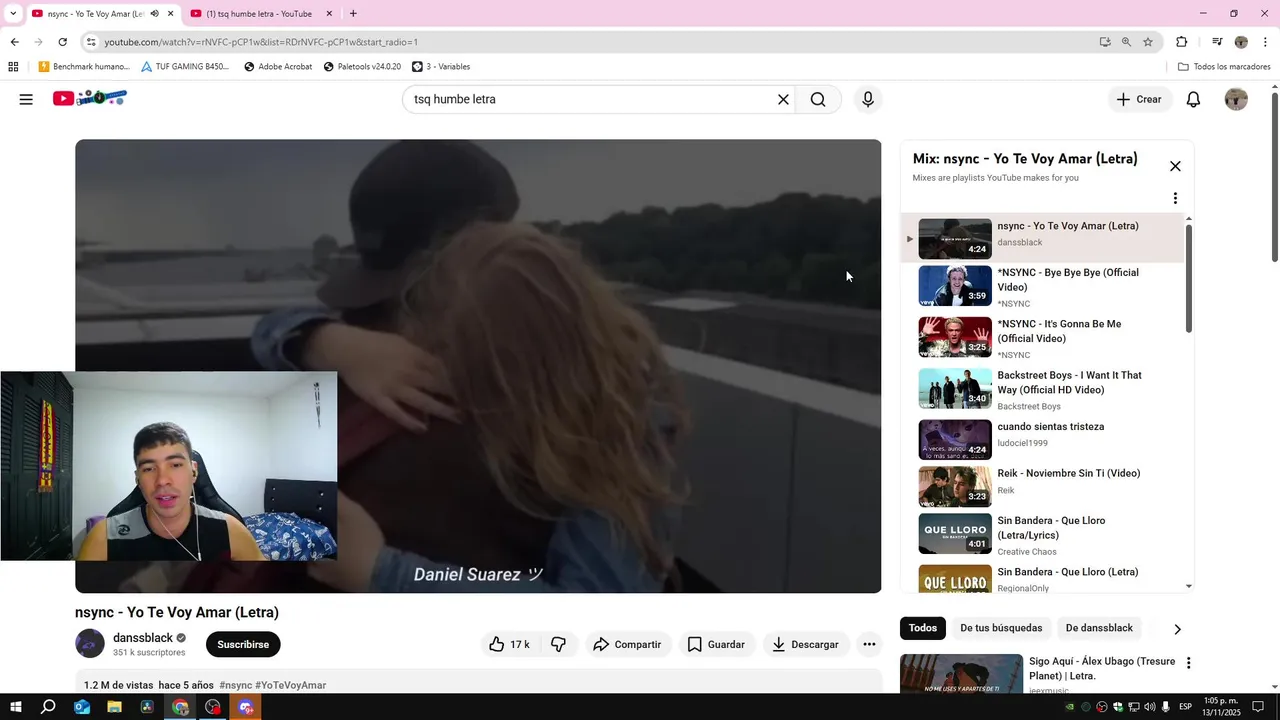This screenshot has height=720, width=1280.
Task: Open Chrome extensions puzzle icon
Action: point(1182,42)
